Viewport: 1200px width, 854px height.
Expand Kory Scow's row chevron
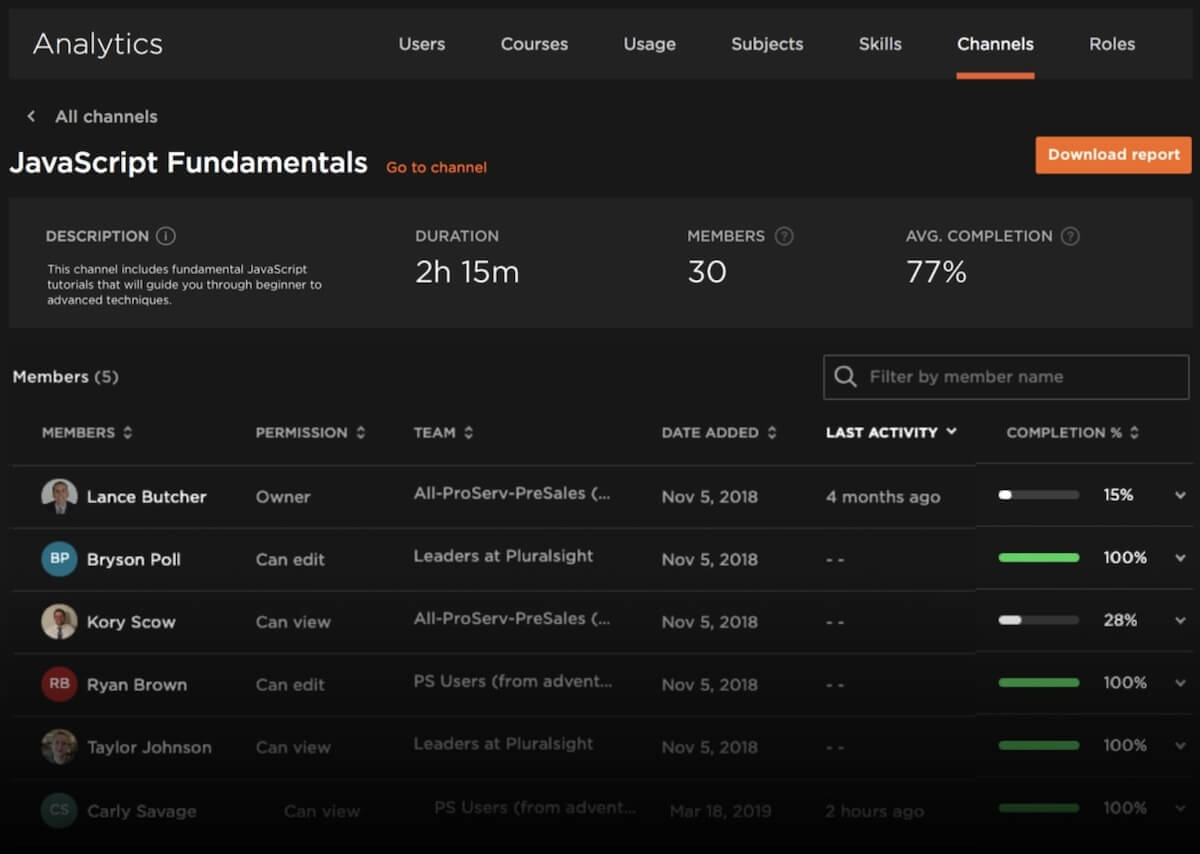click(x=1180, y=621)
